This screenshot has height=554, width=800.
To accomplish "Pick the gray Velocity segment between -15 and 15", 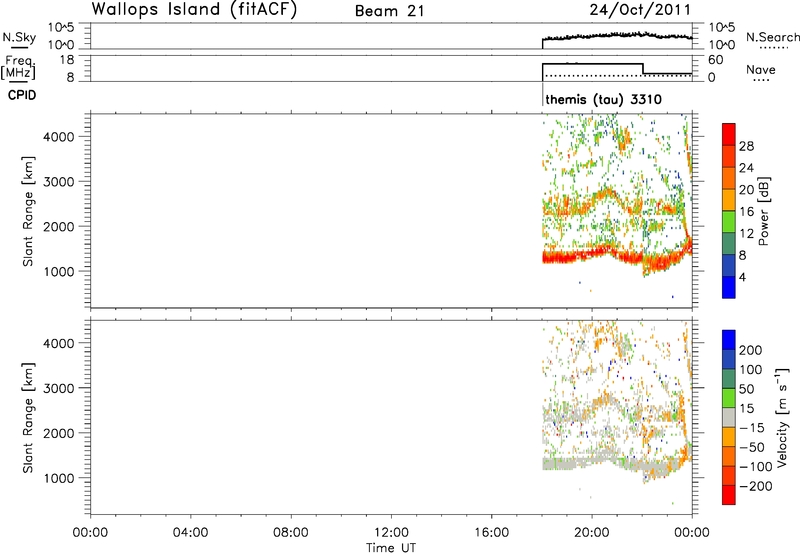I will point(729,417).
